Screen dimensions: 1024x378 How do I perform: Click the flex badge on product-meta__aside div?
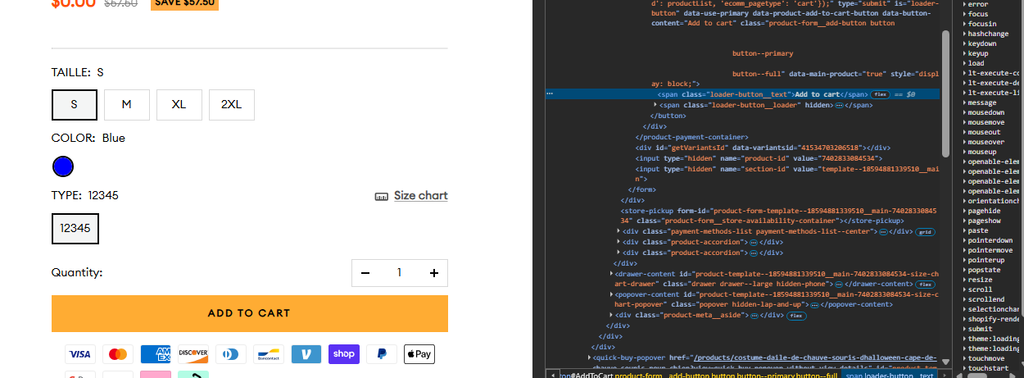(796, 316)
